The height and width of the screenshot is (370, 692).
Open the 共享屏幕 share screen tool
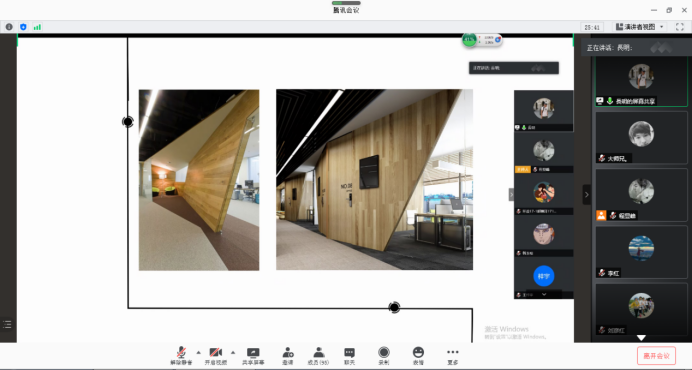[x=253, y=356]
